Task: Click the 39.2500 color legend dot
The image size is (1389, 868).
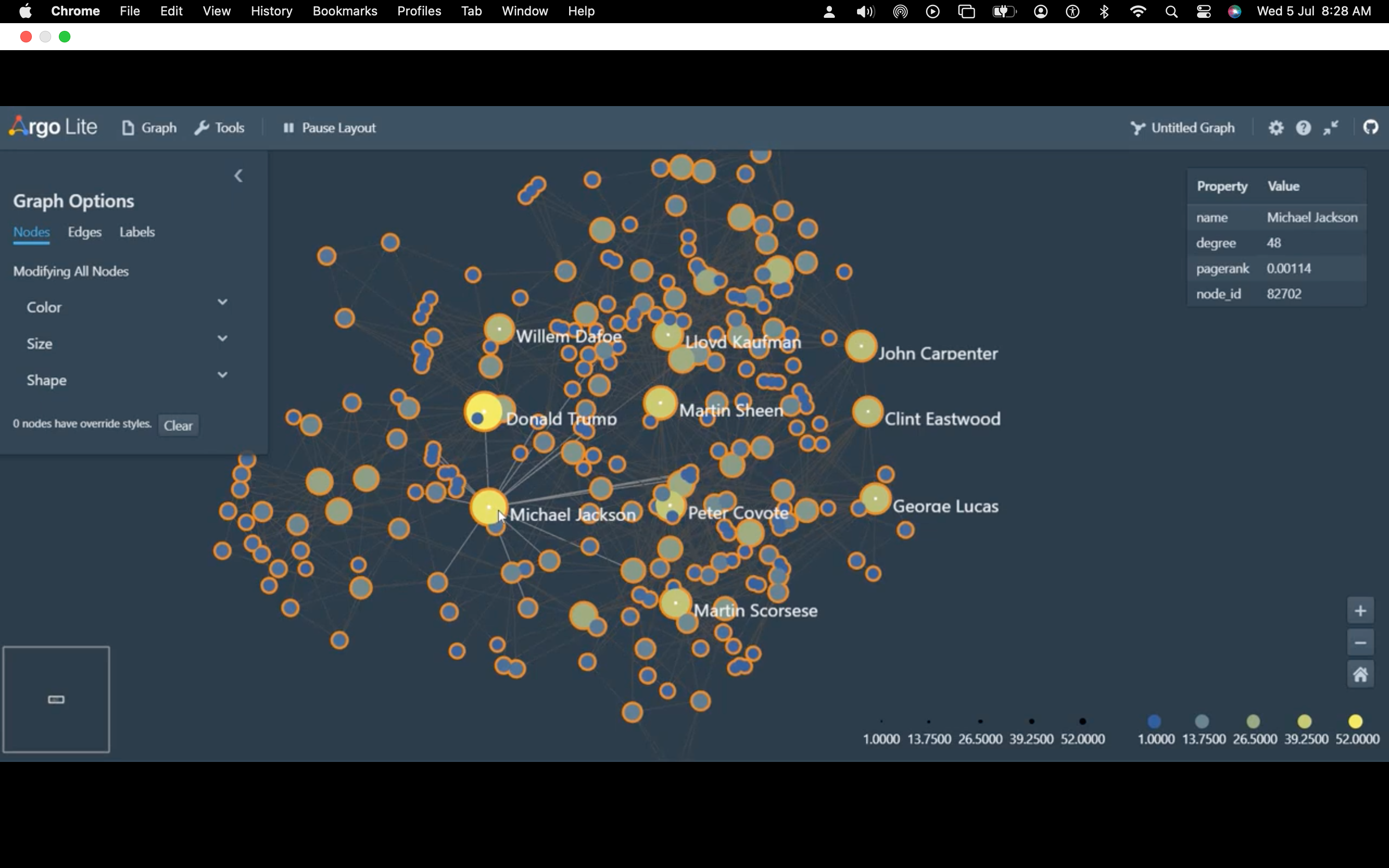Action: coord(1305,721)
